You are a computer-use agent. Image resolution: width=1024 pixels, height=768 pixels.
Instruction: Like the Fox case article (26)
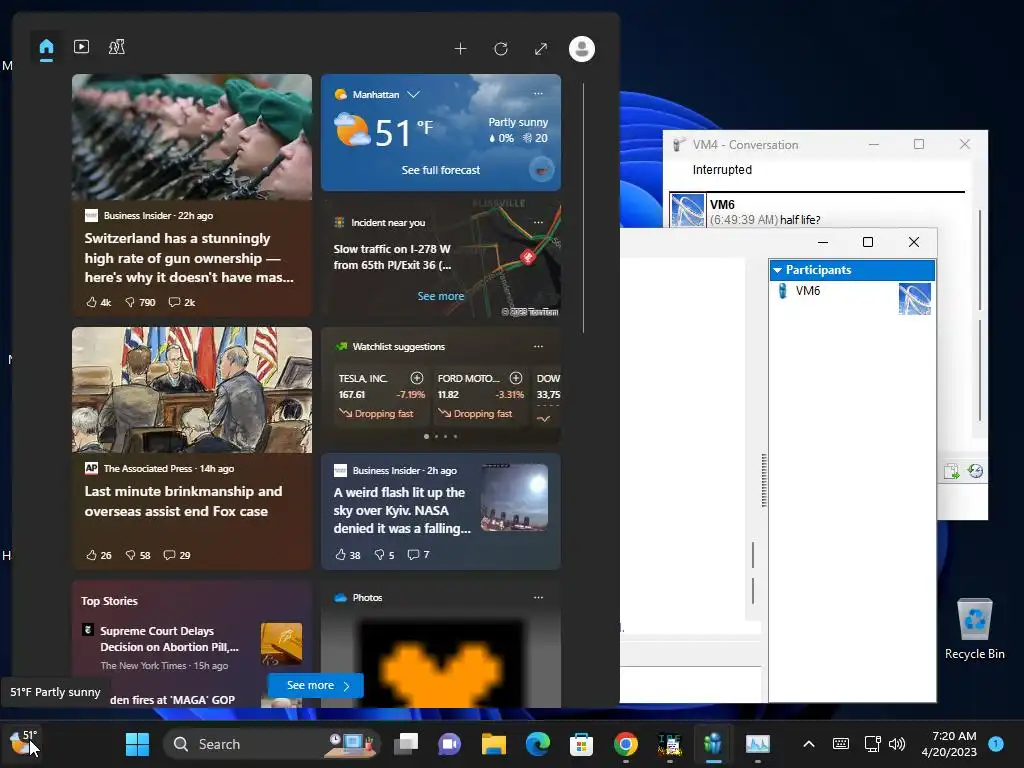(x=99, y=555)
